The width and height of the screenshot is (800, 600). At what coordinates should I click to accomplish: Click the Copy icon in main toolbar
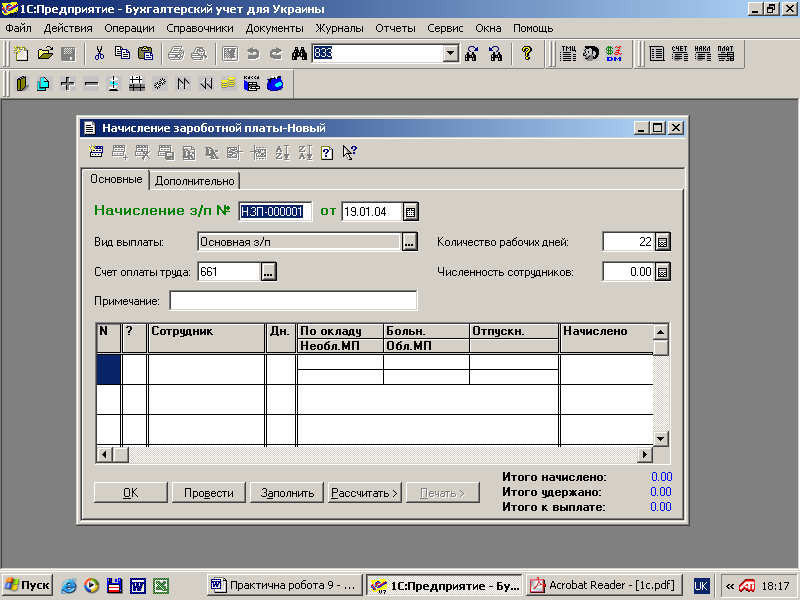point(122,53)
